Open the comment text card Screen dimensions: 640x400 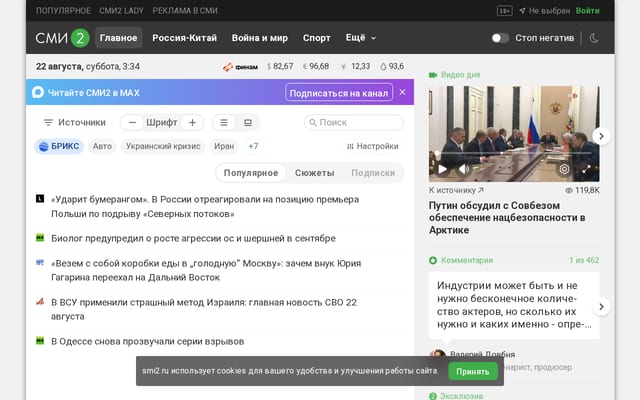coord(514,305)
